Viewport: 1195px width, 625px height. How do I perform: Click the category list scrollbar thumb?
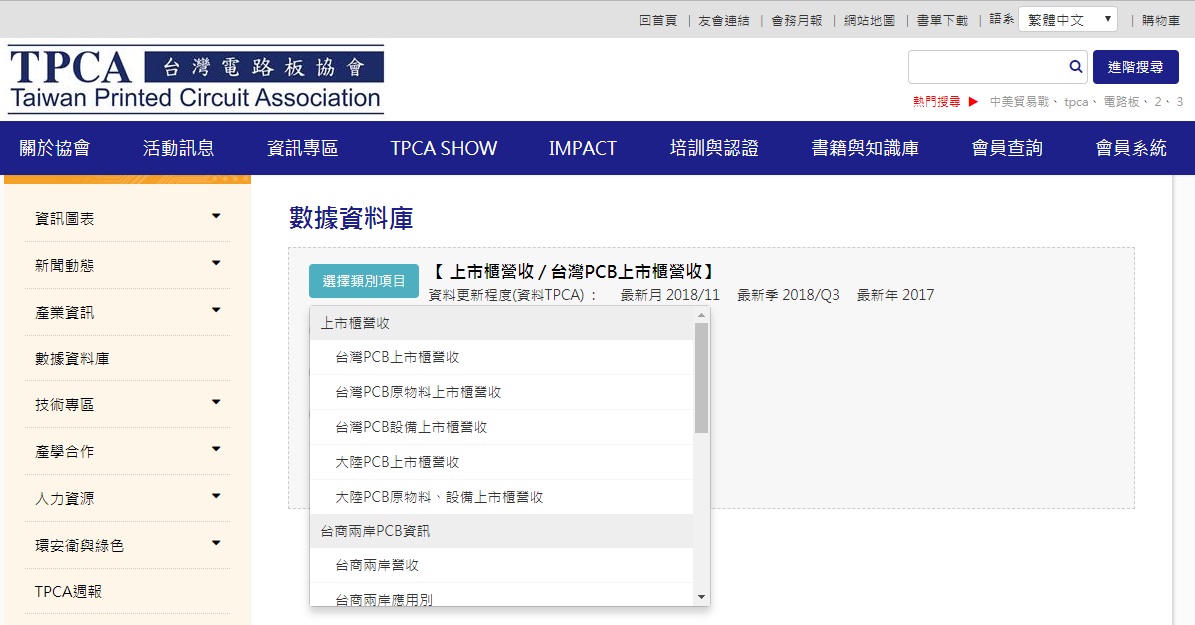[701, 378]
